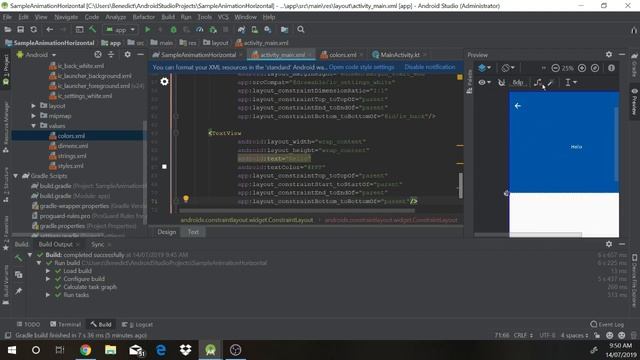
Task: Expand the mipmap folder in project tree
Action: pos(34,116)
